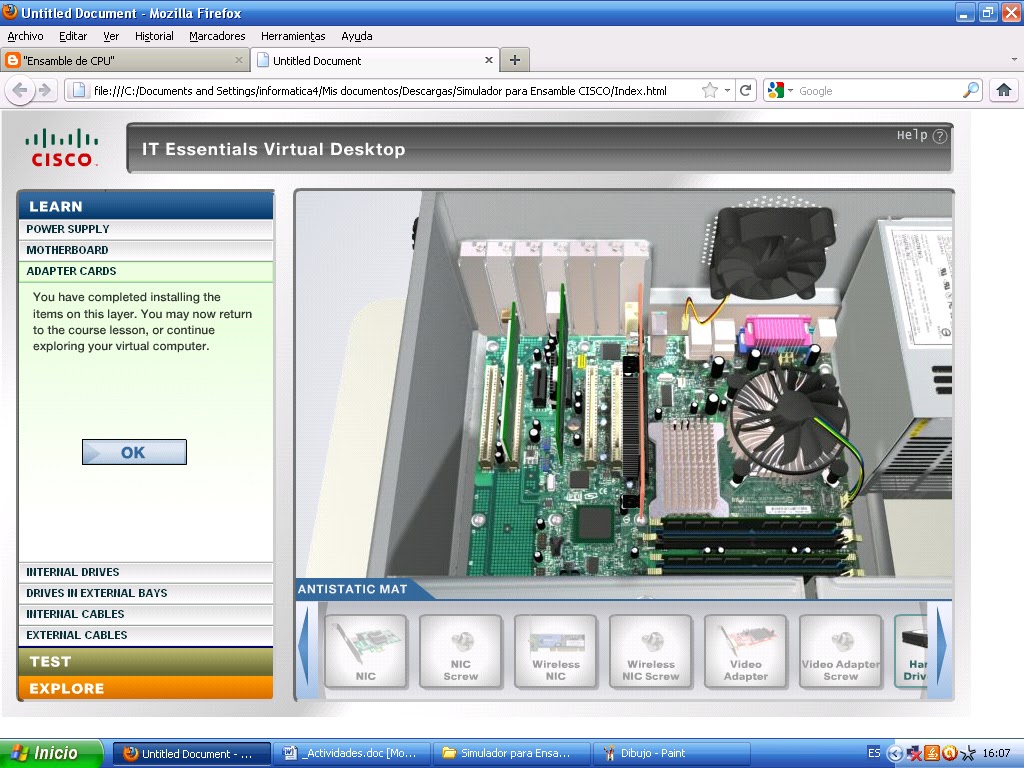This screenshot has width=1024, height=768.
Task: Switch to the Ensamble de CPU tab
Action: (x=120, y=59)
